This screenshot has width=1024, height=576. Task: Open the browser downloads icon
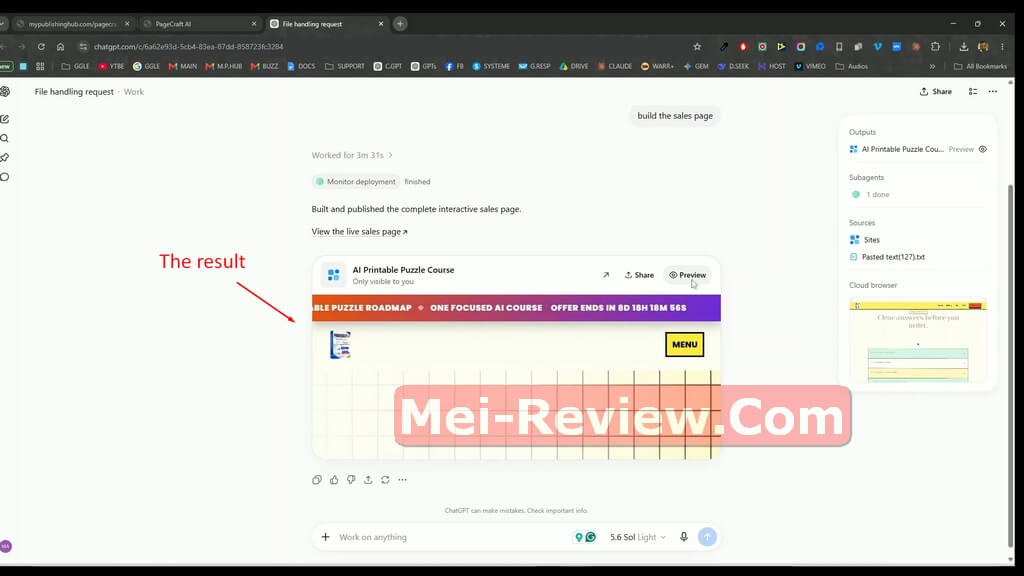pos(963,46)
